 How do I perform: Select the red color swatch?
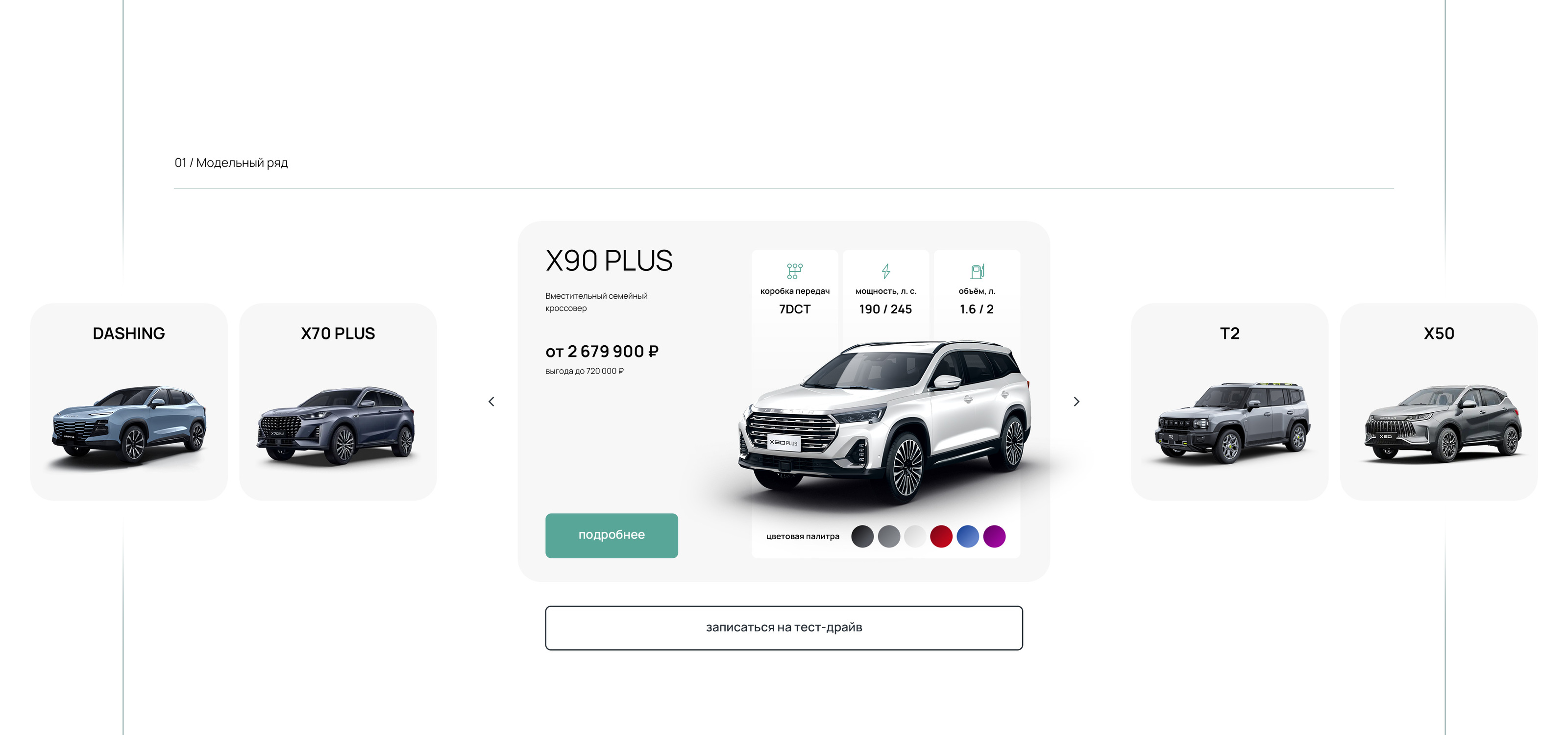[941, 537]
